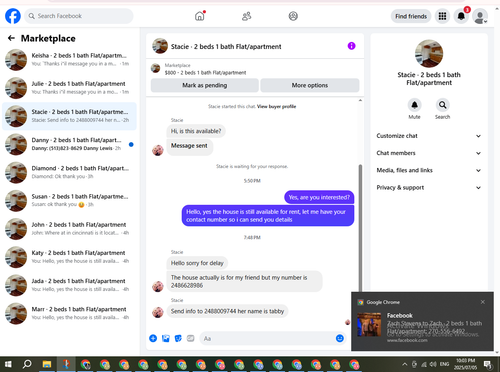
Task: Attach a photo with image icon
Action: [x=166, y=338]
